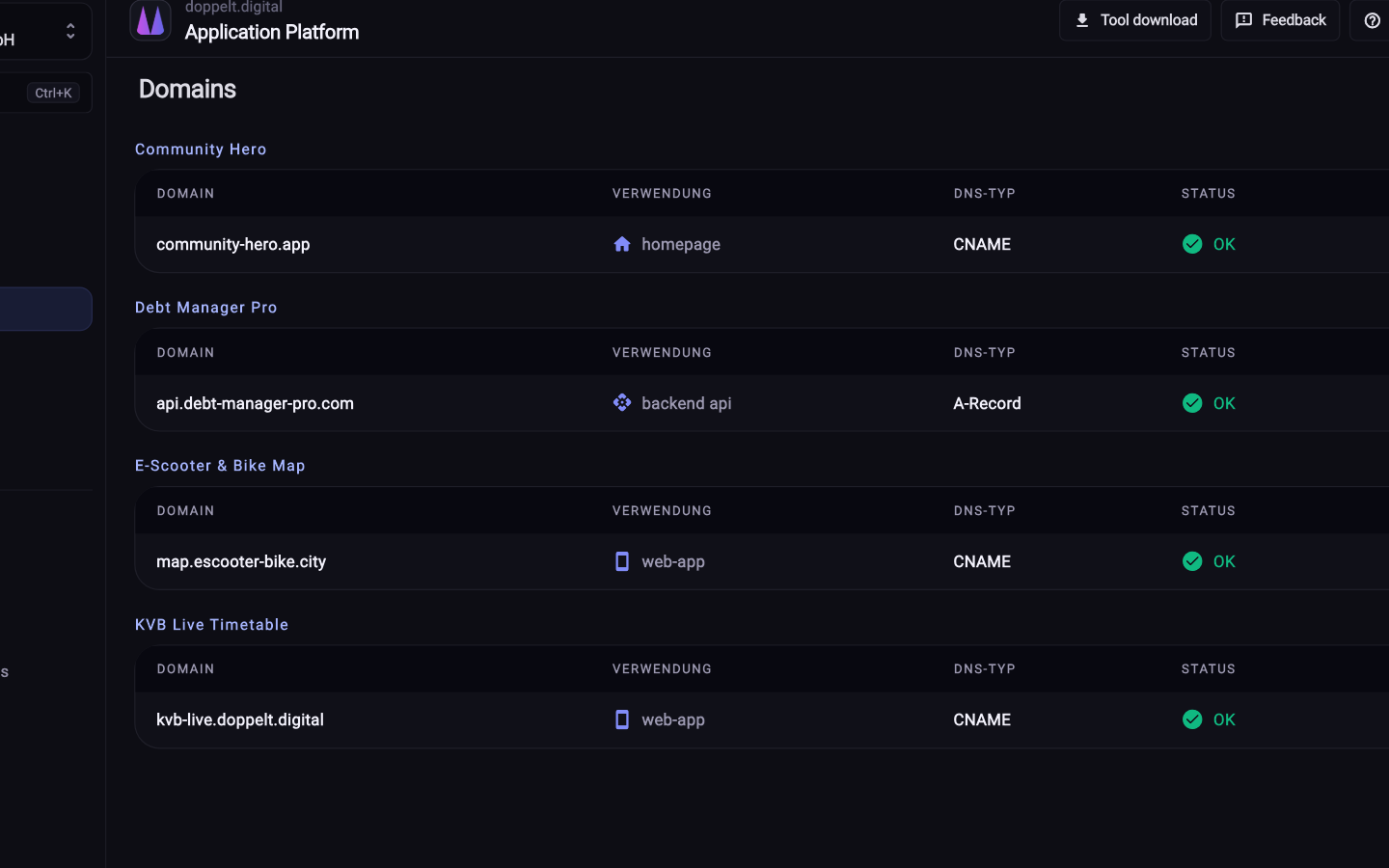Click the backend api icon
The height and width of the screenshot is (868, 1389).
(x=622, y=402)
